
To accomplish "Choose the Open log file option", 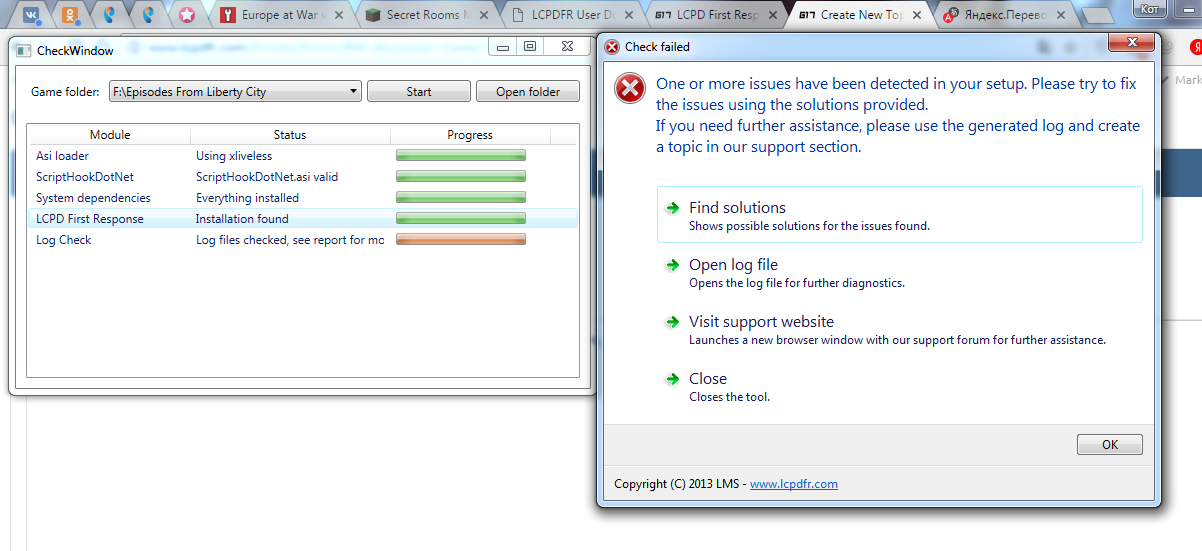I will (899, 271).
